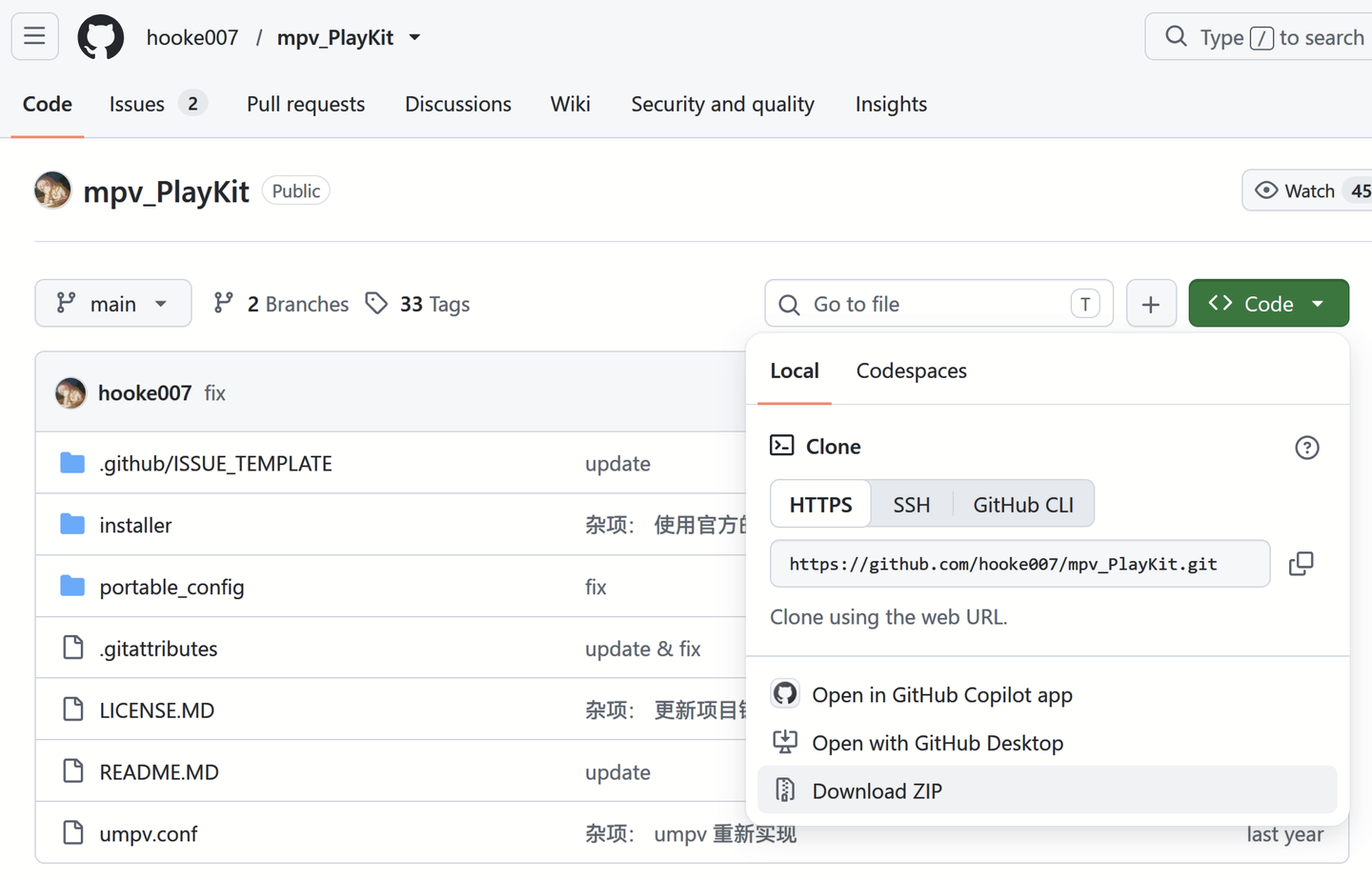
Task: Click Open in GitHub Copilot app
Action: click(x=1047, y=694)
